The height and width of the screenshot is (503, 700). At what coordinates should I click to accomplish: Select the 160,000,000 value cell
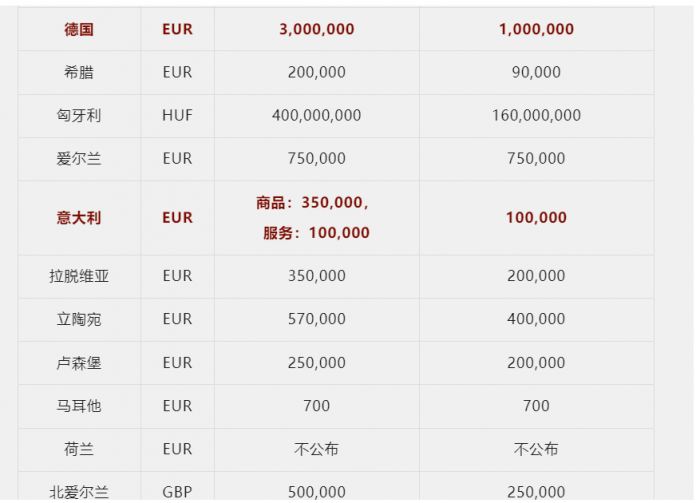tap(536, 115)
